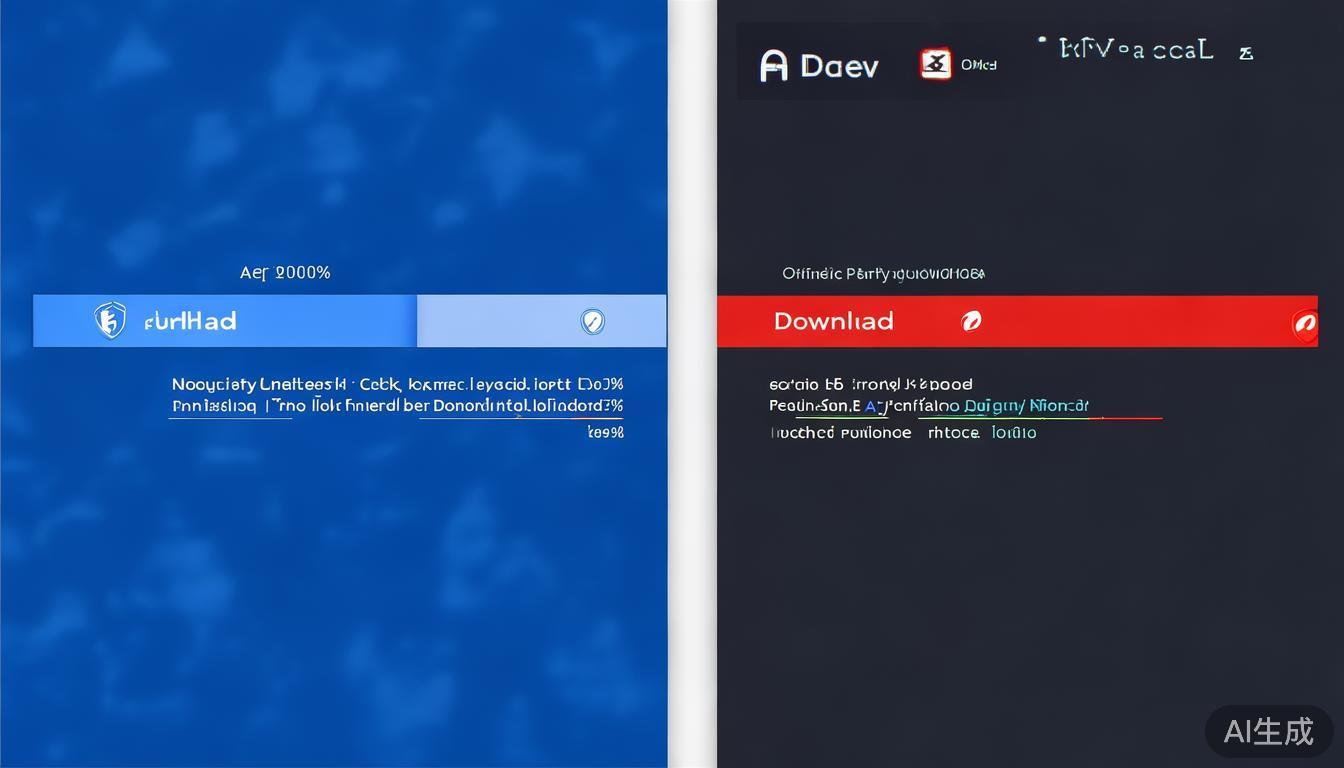Click the round shield badge on light blue bar
The width and height of the screenshot is (1344, 768).
(593, 321)
